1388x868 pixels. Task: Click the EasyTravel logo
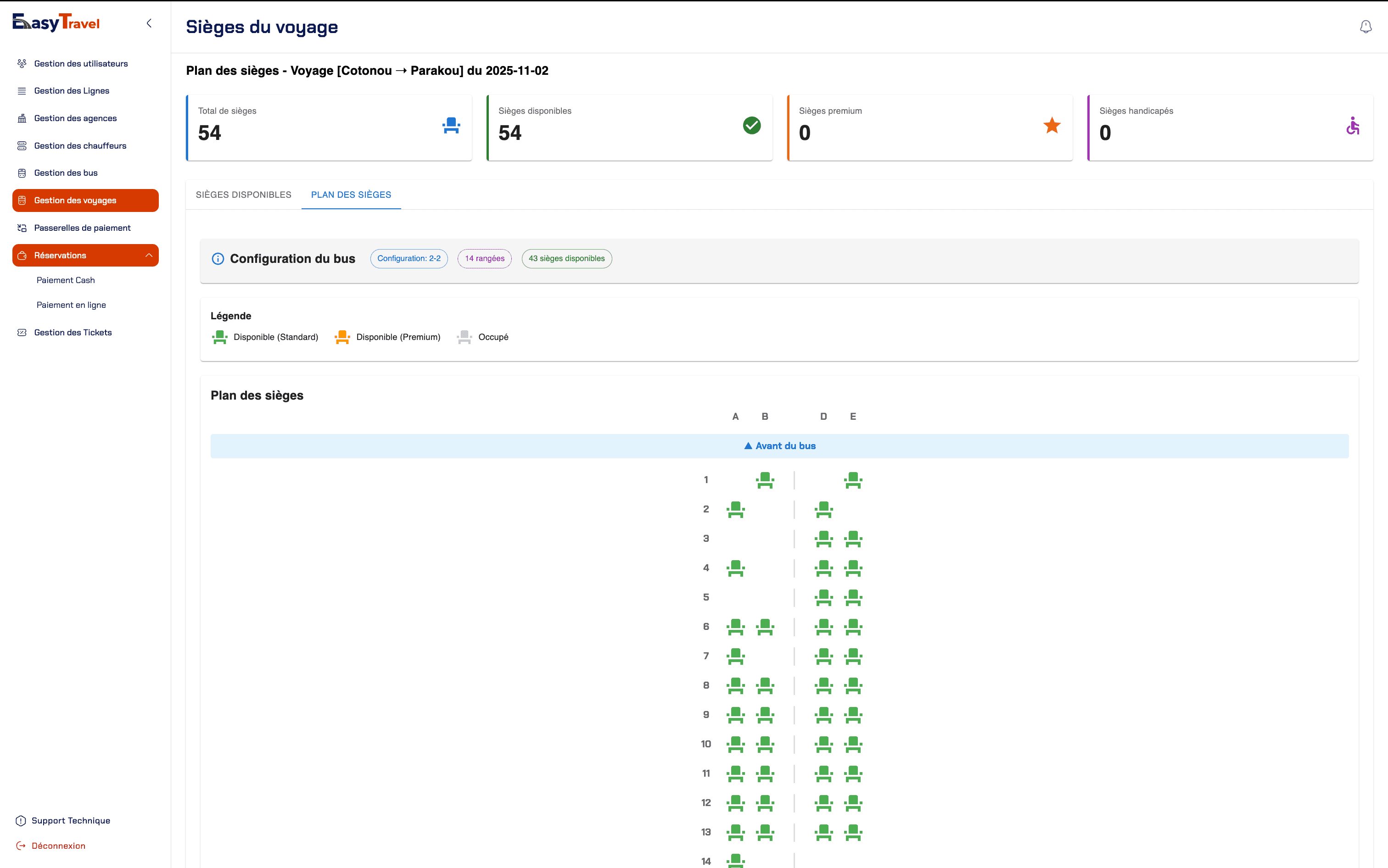[x=56, y=22]
